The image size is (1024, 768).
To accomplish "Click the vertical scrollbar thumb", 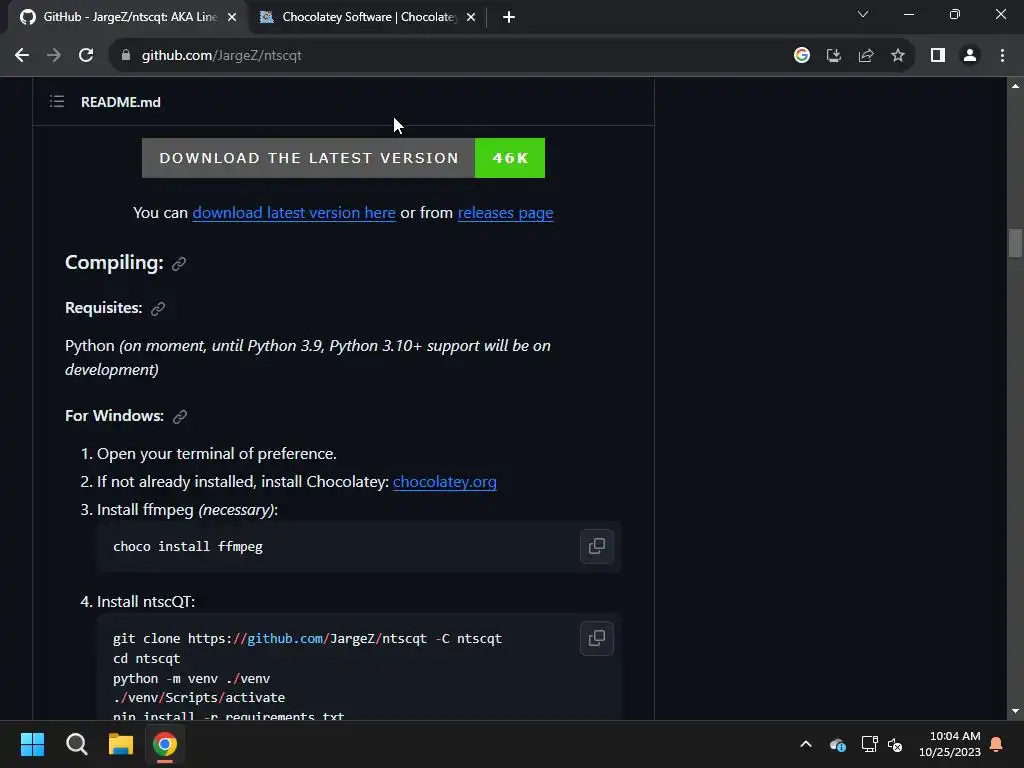I will pos(1015,243).
